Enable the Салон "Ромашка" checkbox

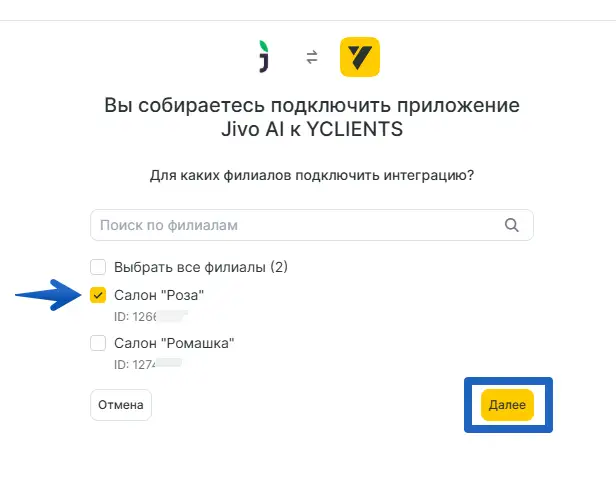click(98, 343)
